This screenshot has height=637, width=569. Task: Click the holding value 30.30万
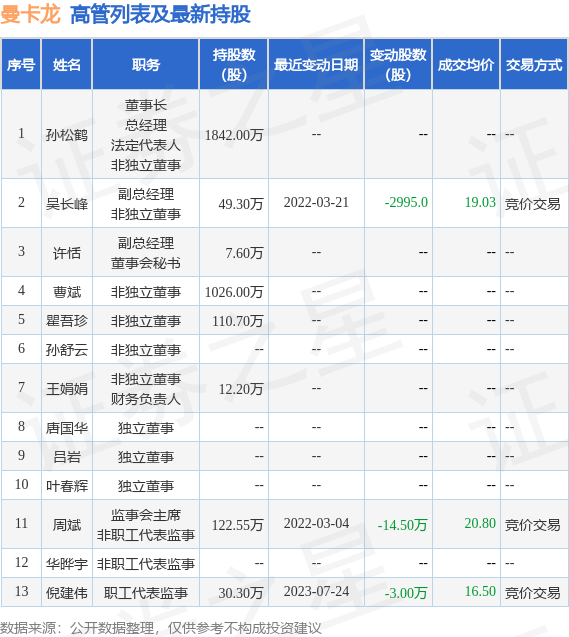pyautogui.click(x=241, y=593)
